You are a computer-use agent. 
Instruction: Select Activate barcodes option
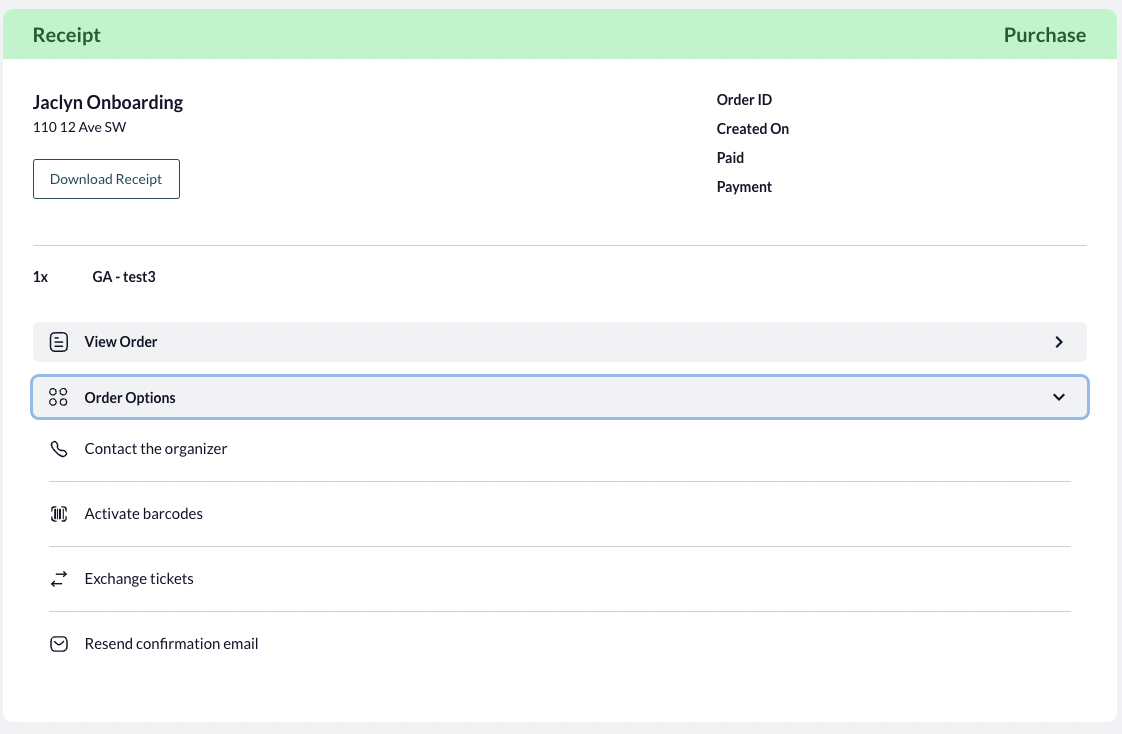pyautogui.click(x=560, y=514)
